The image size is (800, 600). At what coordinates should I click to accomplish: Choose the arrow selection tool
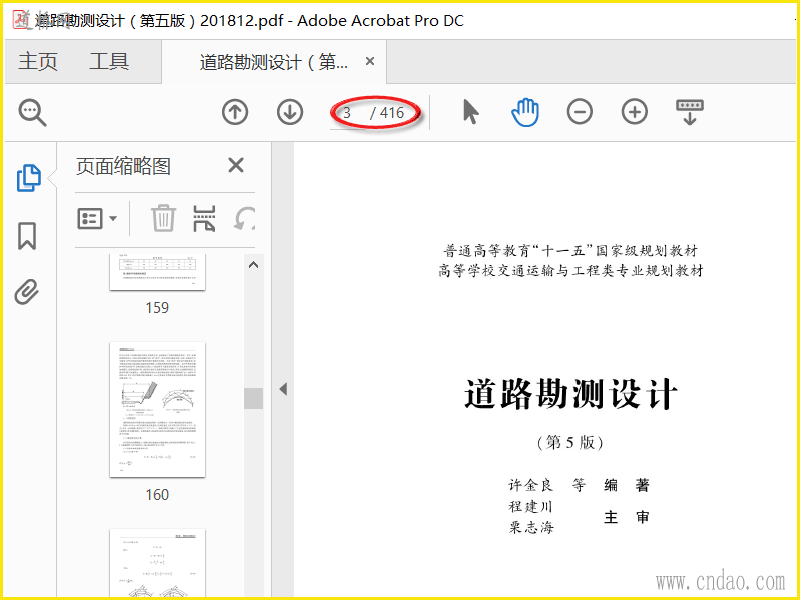click(x=470, y=112)
